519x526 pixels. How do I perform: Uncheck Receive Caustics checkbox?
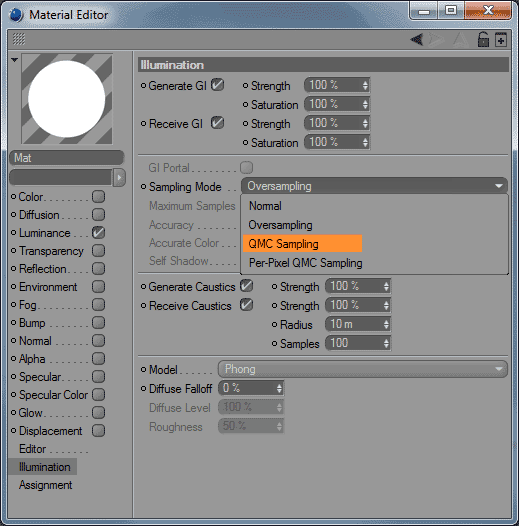[x=247, y=305]
